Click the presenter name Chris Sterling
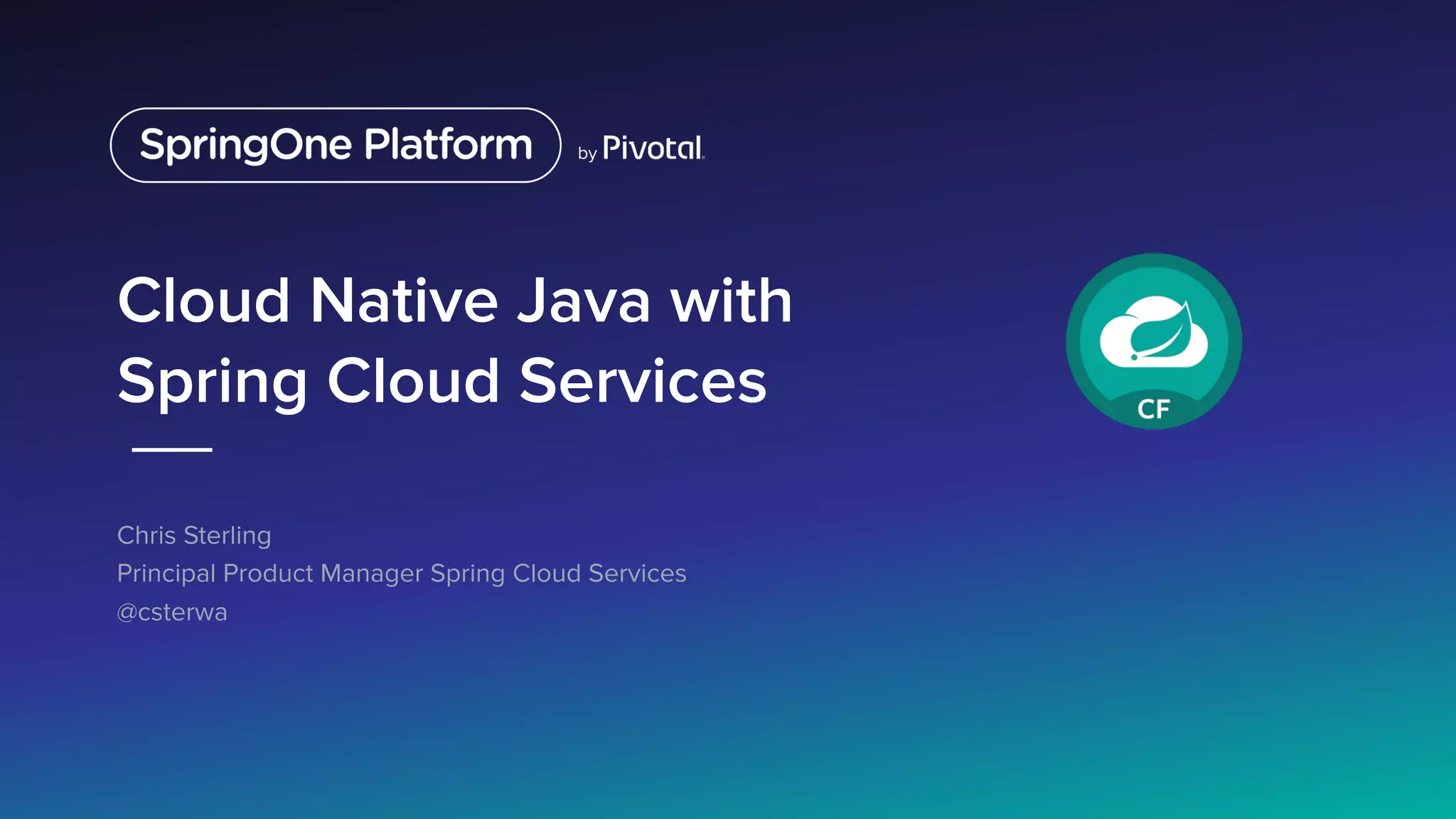 [x=194, y=535]
